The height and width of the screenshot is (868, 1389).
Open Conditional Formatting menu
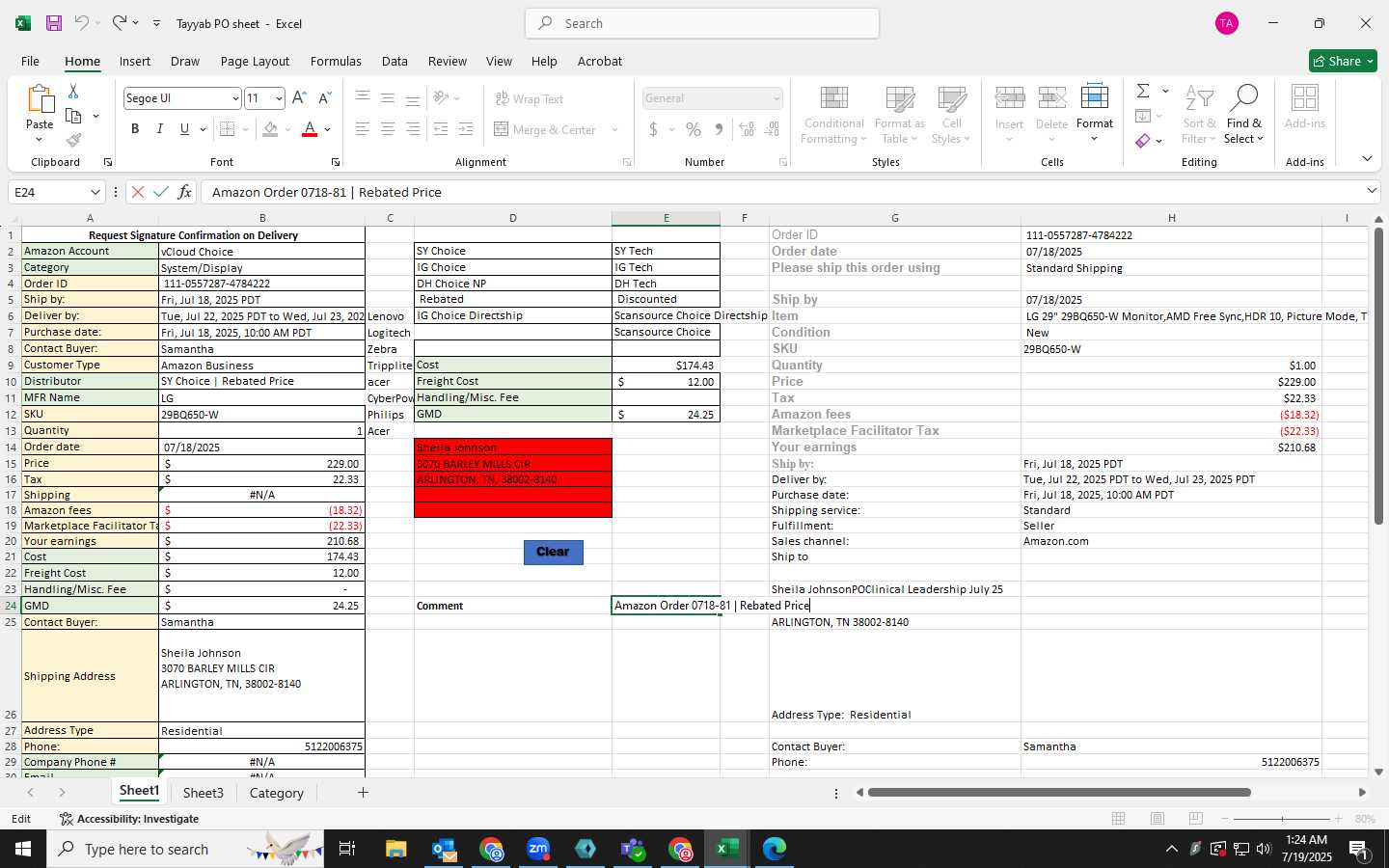click(834, 116)
